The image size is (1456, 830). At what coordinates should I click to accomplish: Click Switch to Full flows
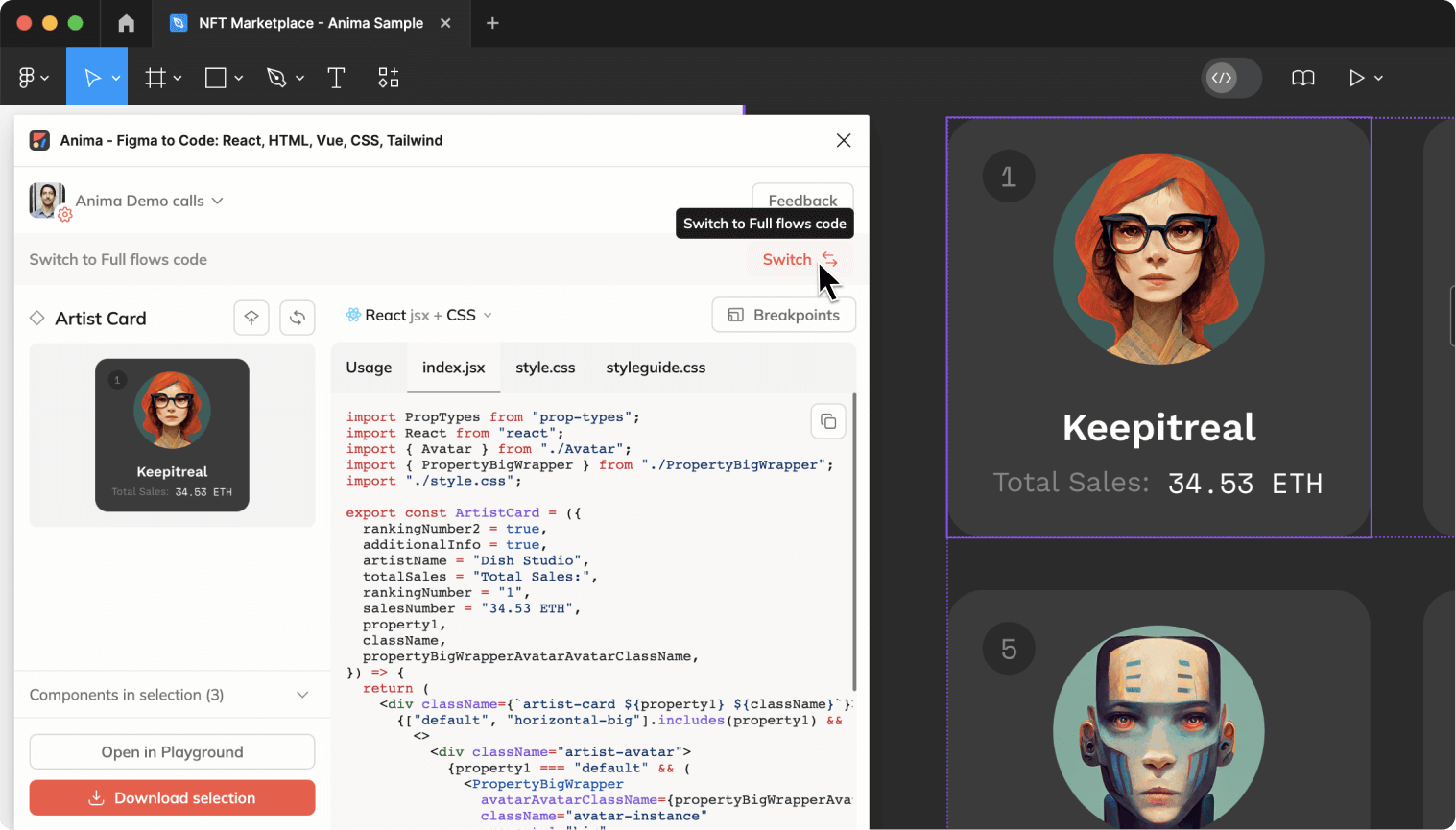[800, 259]
